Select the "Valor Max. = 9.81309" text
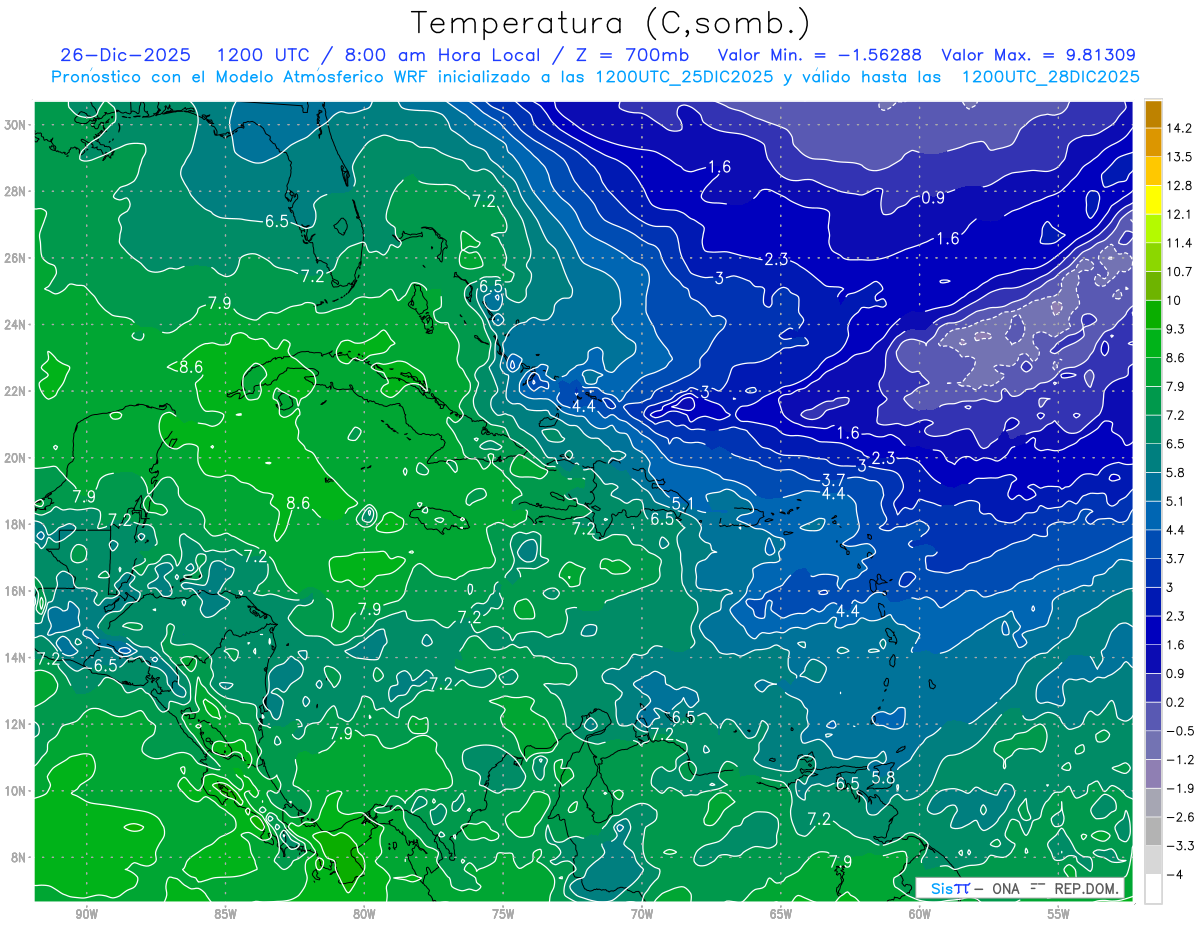 (x=1039, y=55)
